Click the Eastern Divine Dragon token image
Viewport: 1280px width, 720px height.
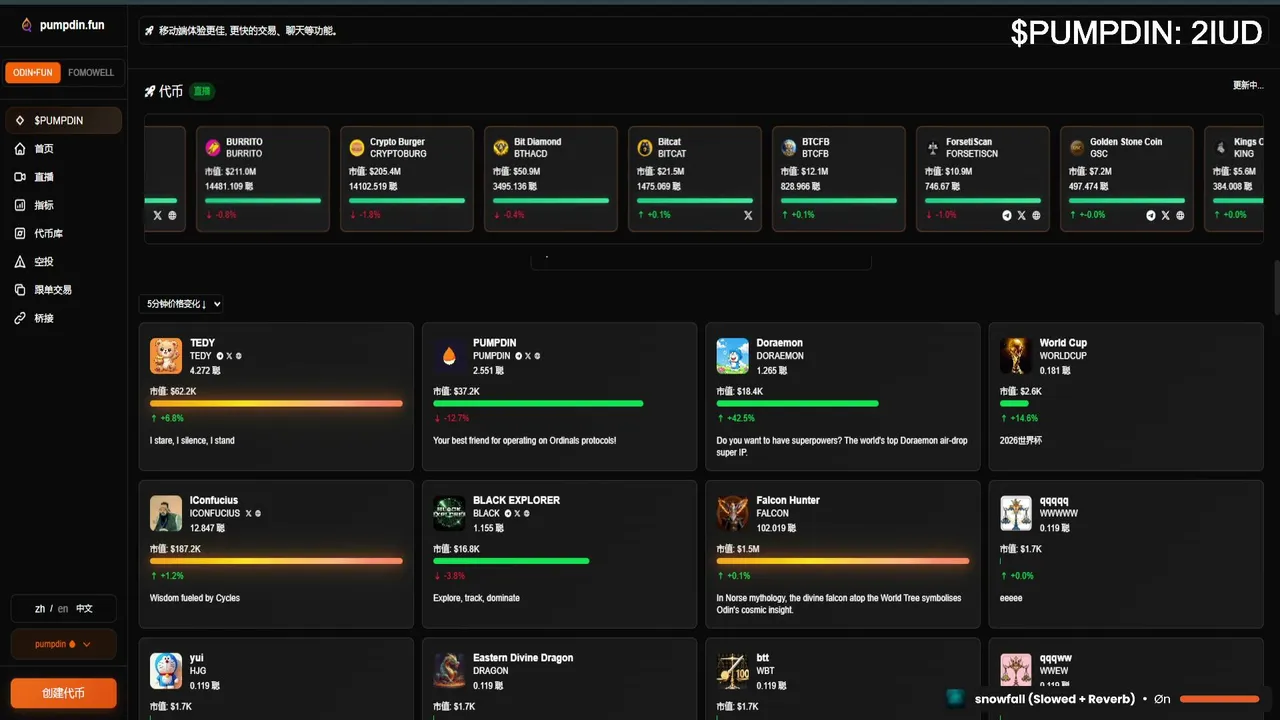[x=449, y=671]
